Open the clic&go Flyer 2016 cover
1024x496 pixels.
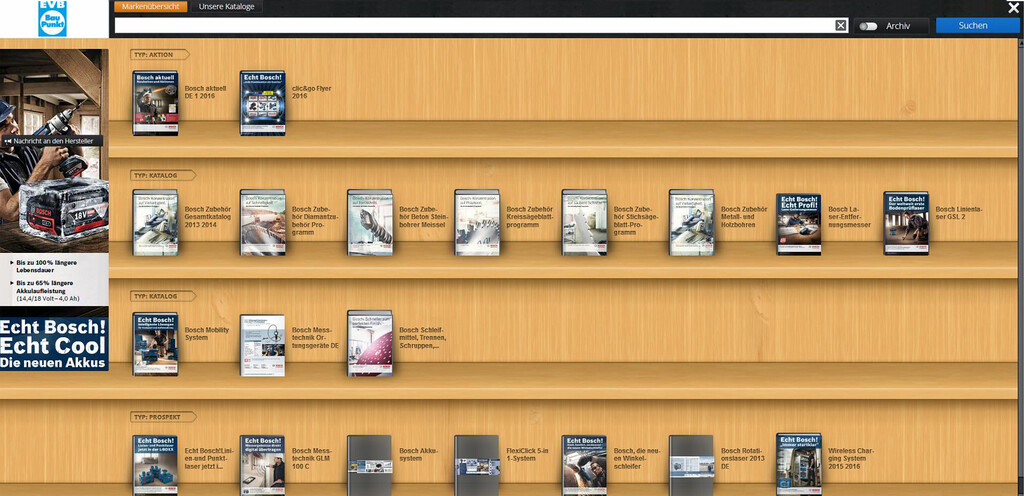click(x=263, y=103)
